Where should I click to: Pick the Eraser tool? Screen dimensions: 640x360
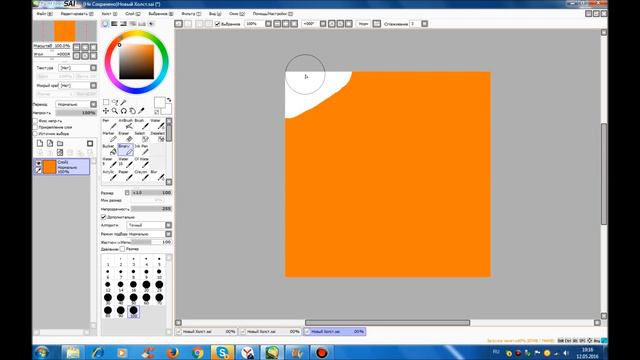point(126,137)
